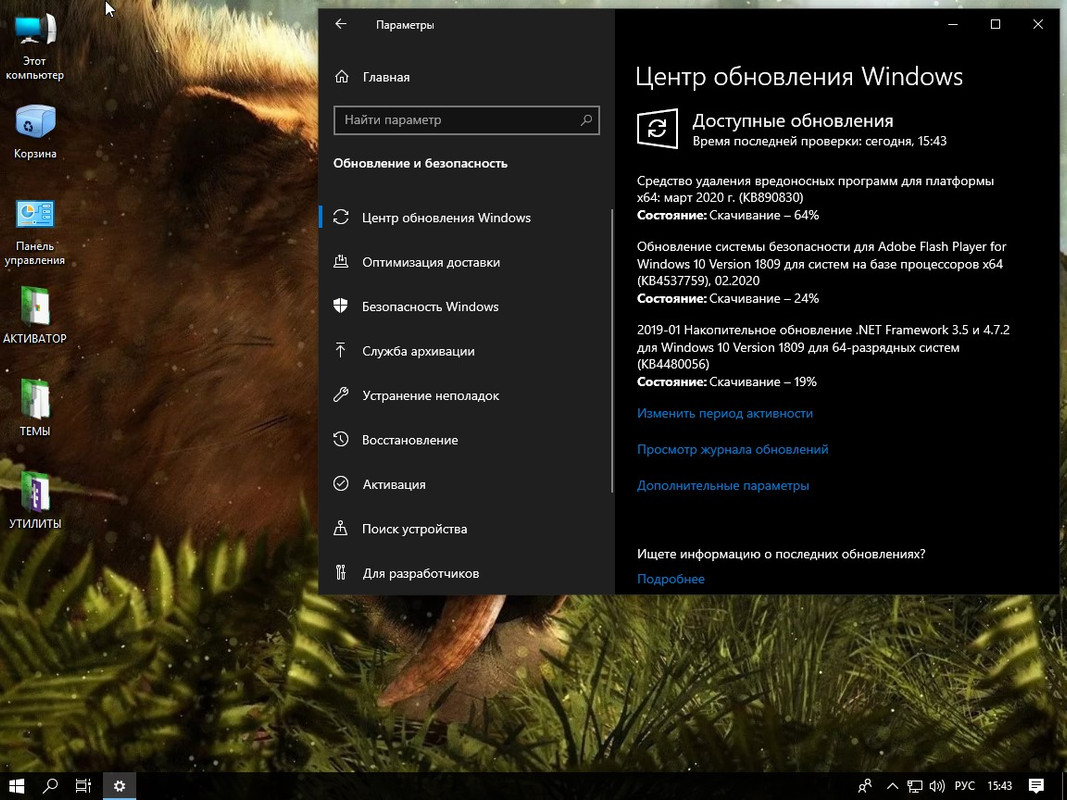Select Панель управления desktop icon
Screen dimensions: 1067x800
pyautogui.click(x=35, y=233)
